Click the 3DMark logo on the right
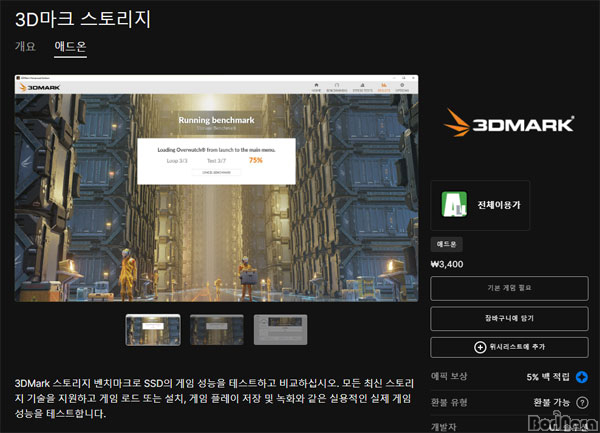The image size is (600, 433). pos(509,123)
